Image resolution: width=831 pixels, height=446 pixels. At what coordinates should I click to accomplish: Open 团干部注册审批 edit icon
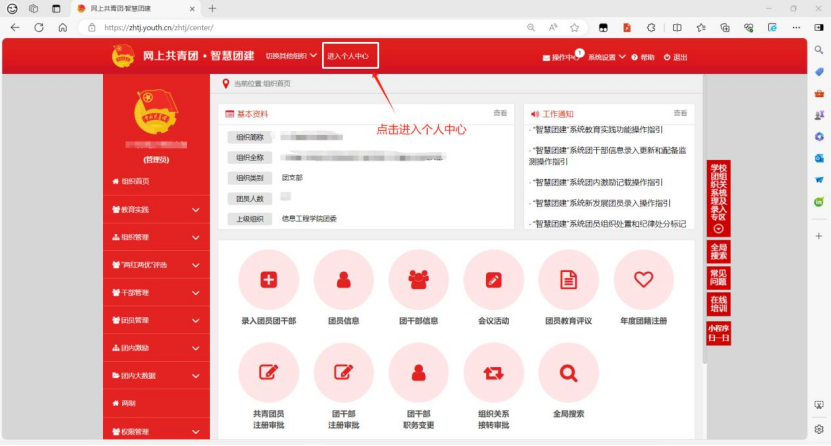pos(343,372)
